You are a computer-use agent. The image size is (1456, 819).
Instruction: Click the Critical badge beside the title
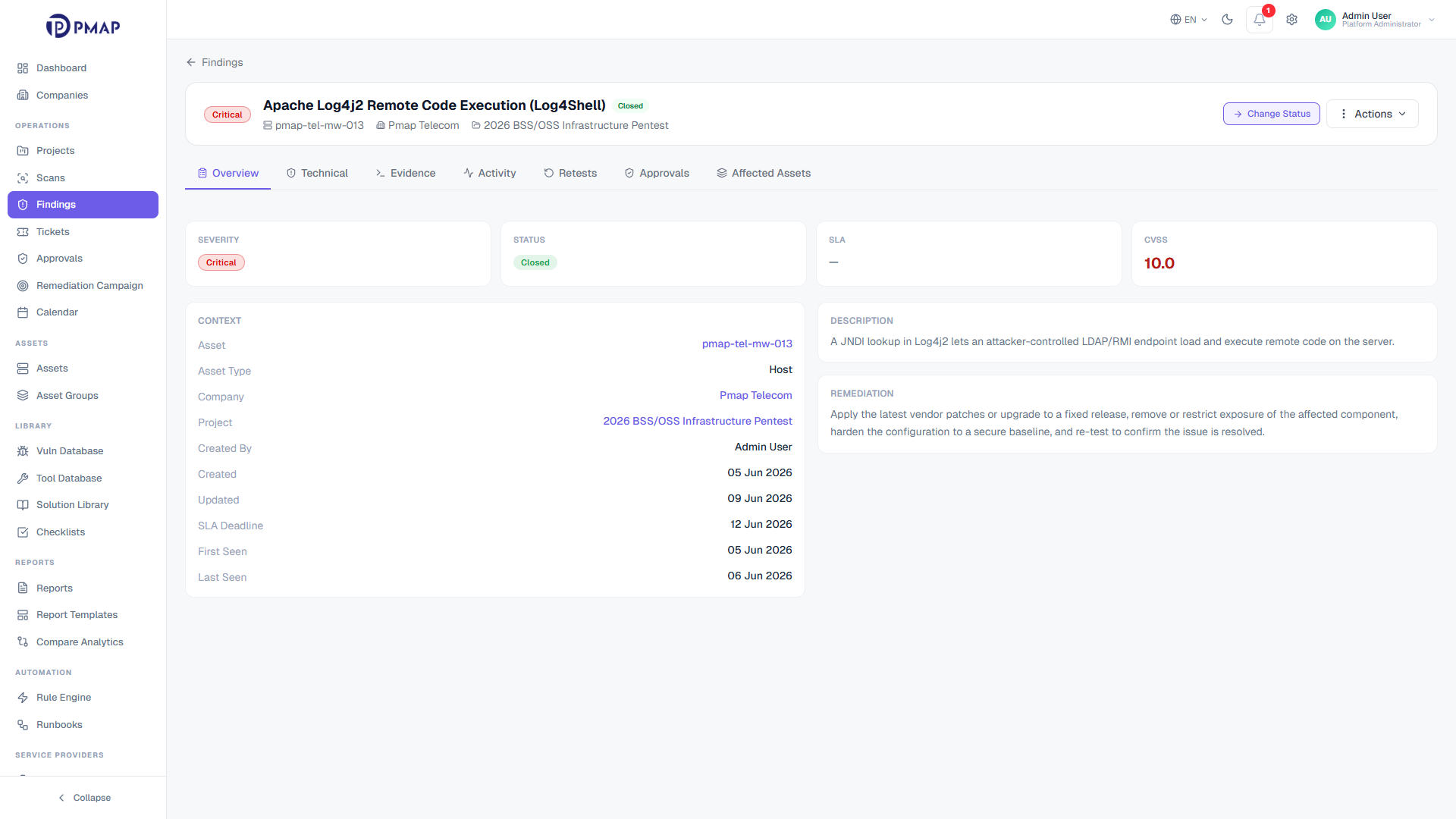click(x=227, y=115)
